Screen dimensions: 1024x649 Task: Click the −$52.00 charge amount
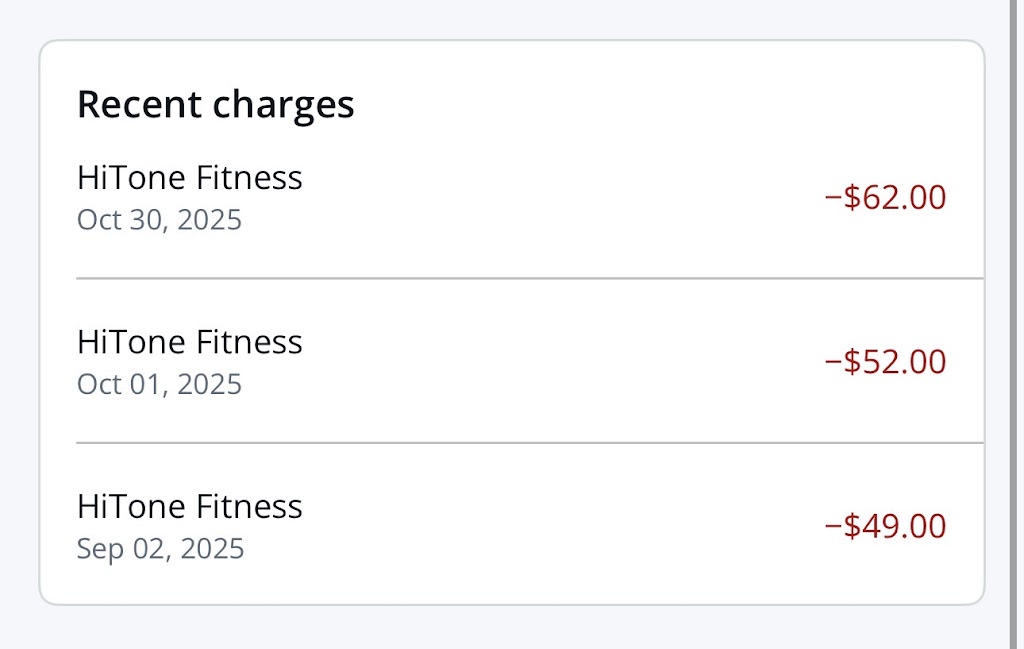click(x=885, y=361)
